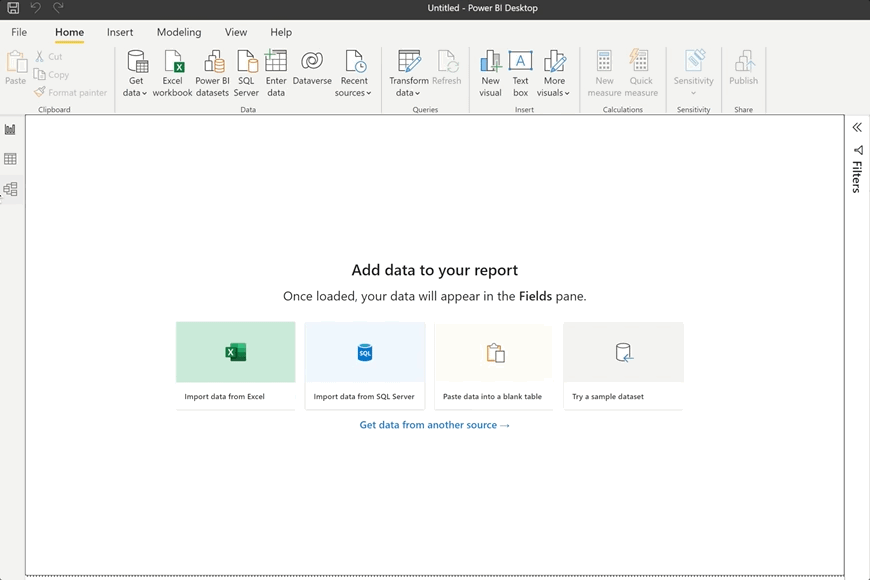Switch to the Insert tab
The height and width of the screenshot is (580, 870).
pos(120,32)
